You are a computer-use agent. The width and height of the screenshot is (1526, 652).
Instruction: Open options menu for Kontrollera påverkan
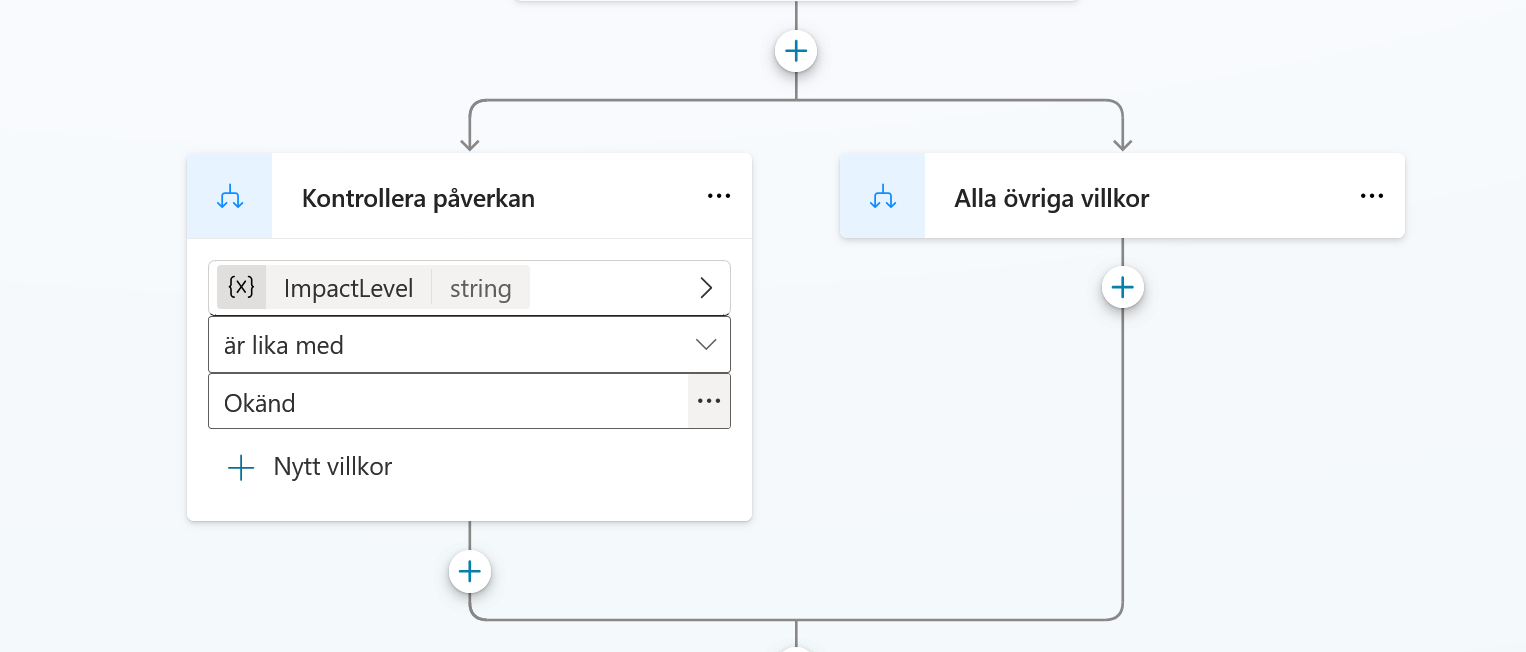pos(719,196)
